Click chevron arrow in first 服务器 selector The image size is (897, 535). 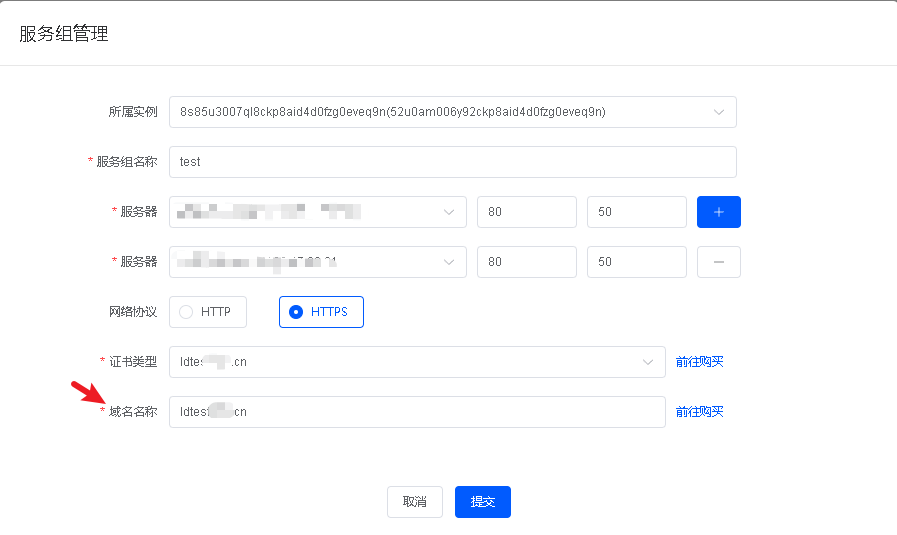tap(447, 212)
